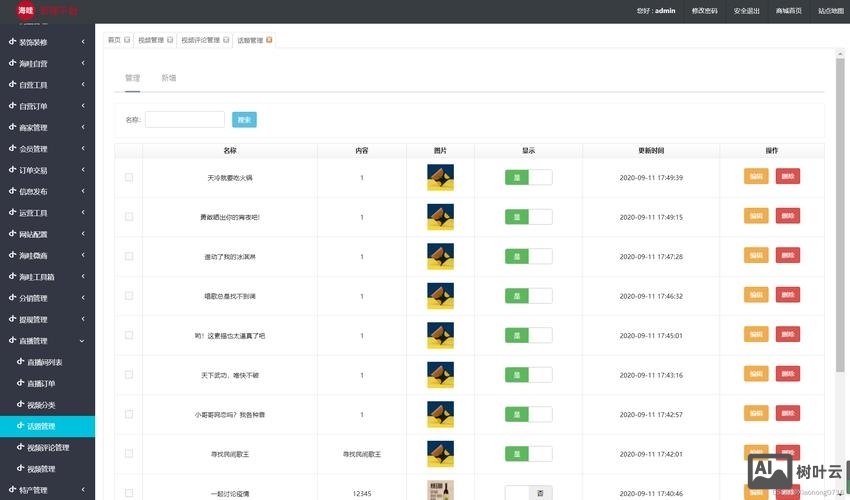Click the icon beside 特产管理 menu
Image resolution: width=850 pixels, height=500 pixels.
tap(12, 490)
